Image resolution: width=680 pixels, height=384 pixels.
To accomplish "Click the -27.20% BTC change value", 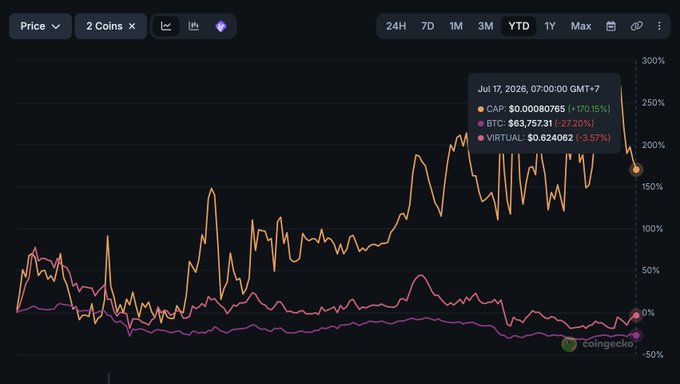I will coord(574,123).
